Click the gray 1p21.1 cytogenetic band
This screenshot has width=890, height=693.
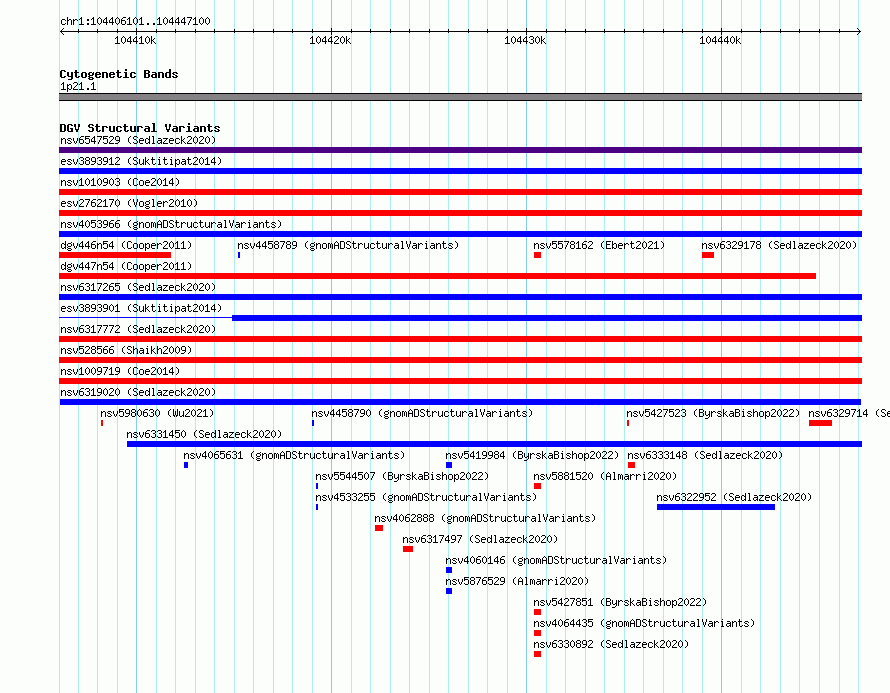460,97
